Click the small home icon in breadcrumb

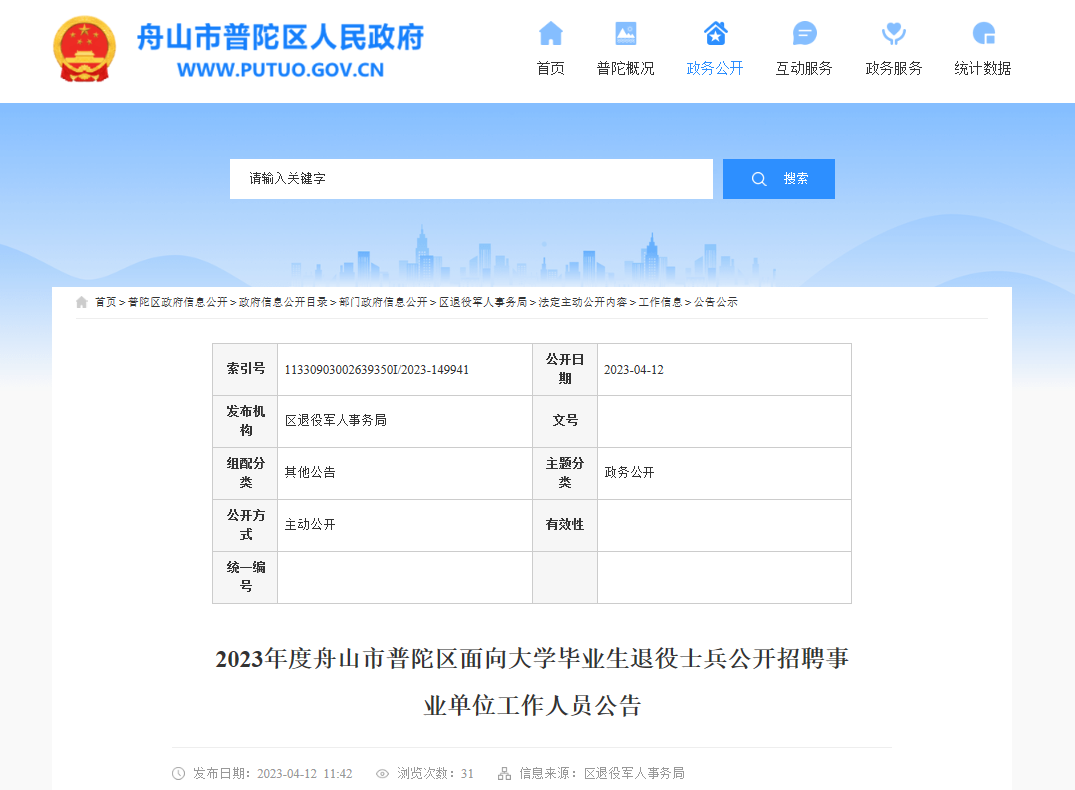[82, 302]
